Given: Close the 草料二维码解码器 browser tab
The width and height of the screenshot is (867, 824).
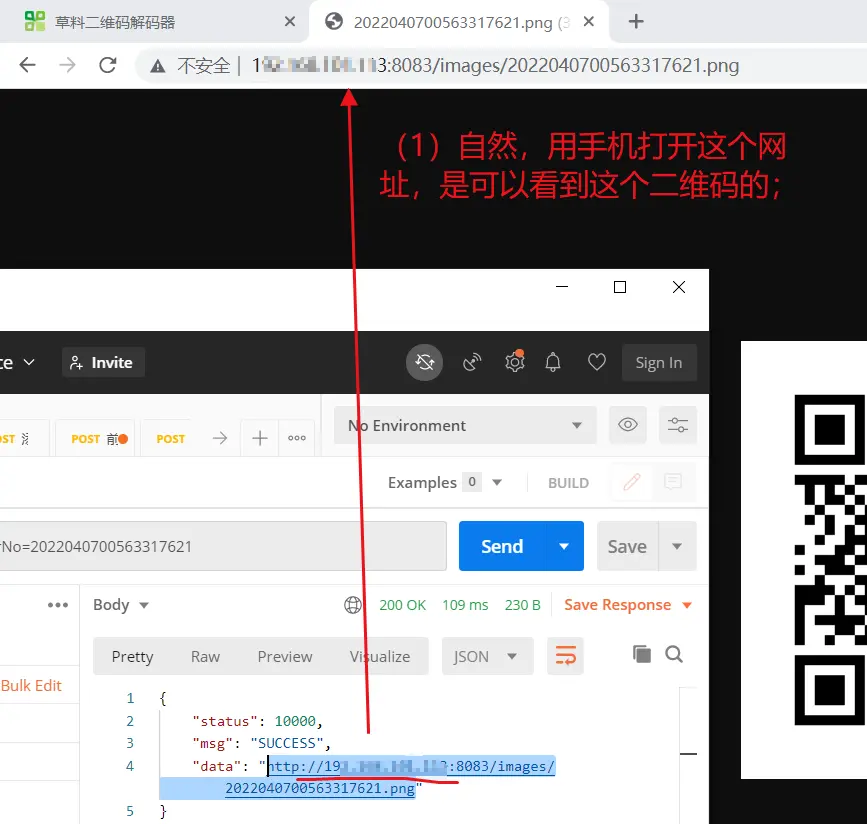Looking at the screenshot, I should tap(290, 22).
